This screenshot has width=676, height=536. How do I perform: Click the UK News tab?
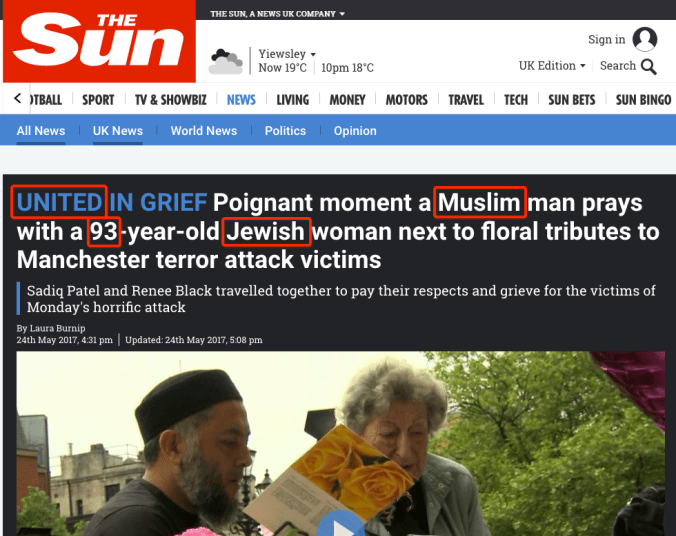[118, 131]
